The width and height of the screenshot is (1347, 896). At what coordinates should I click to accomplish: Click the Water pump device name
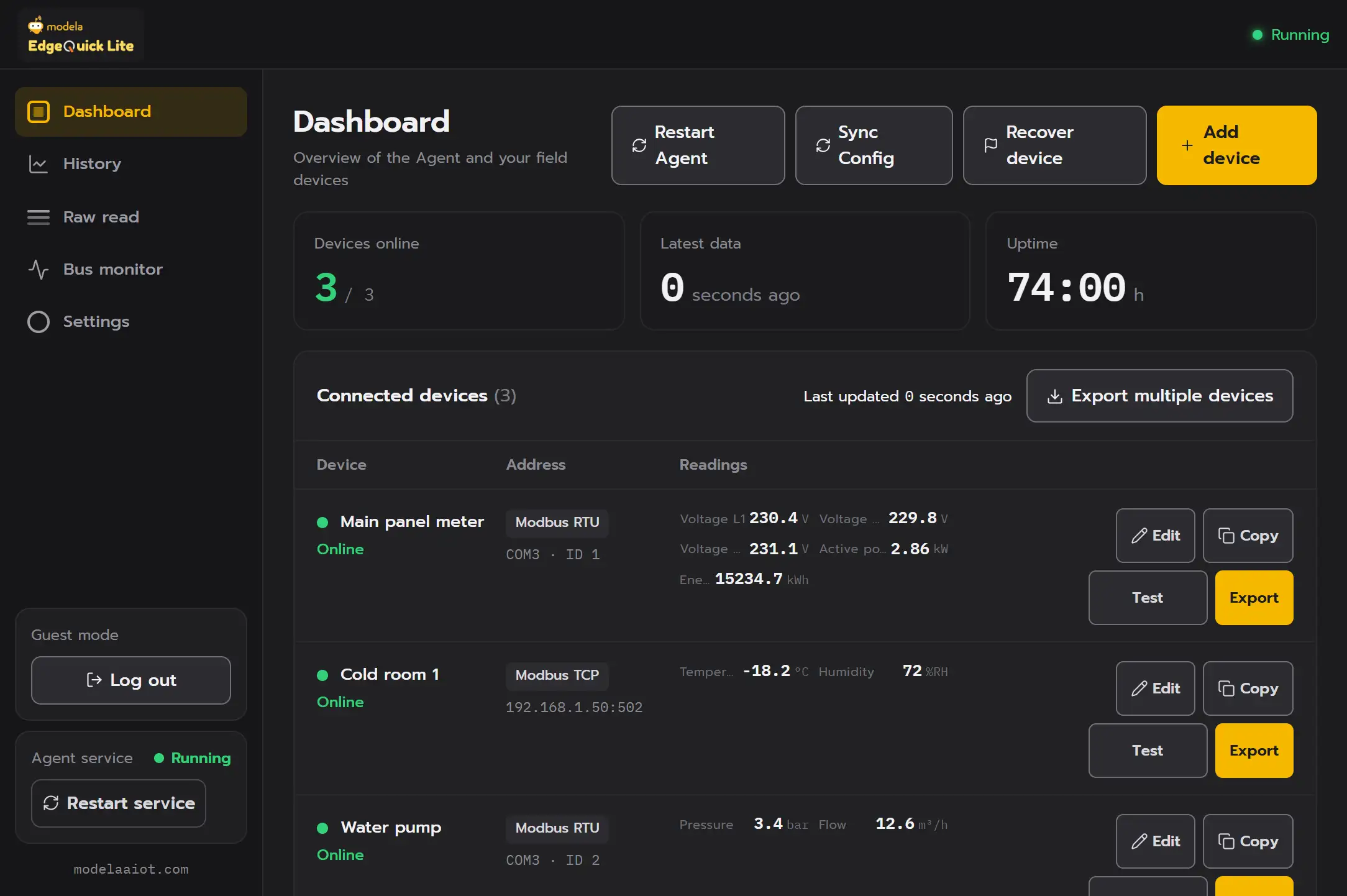[391, 828]
